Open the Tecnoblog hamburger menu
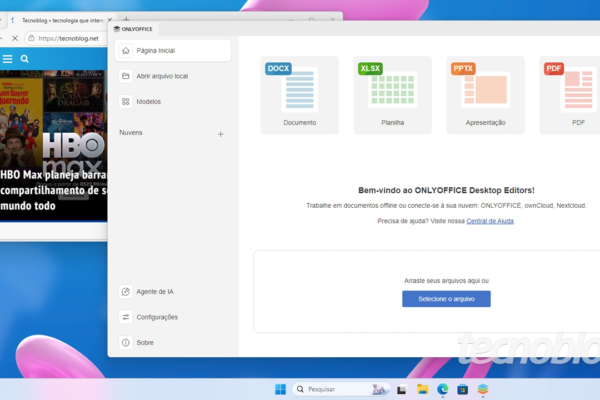 (x=8, y=59)
